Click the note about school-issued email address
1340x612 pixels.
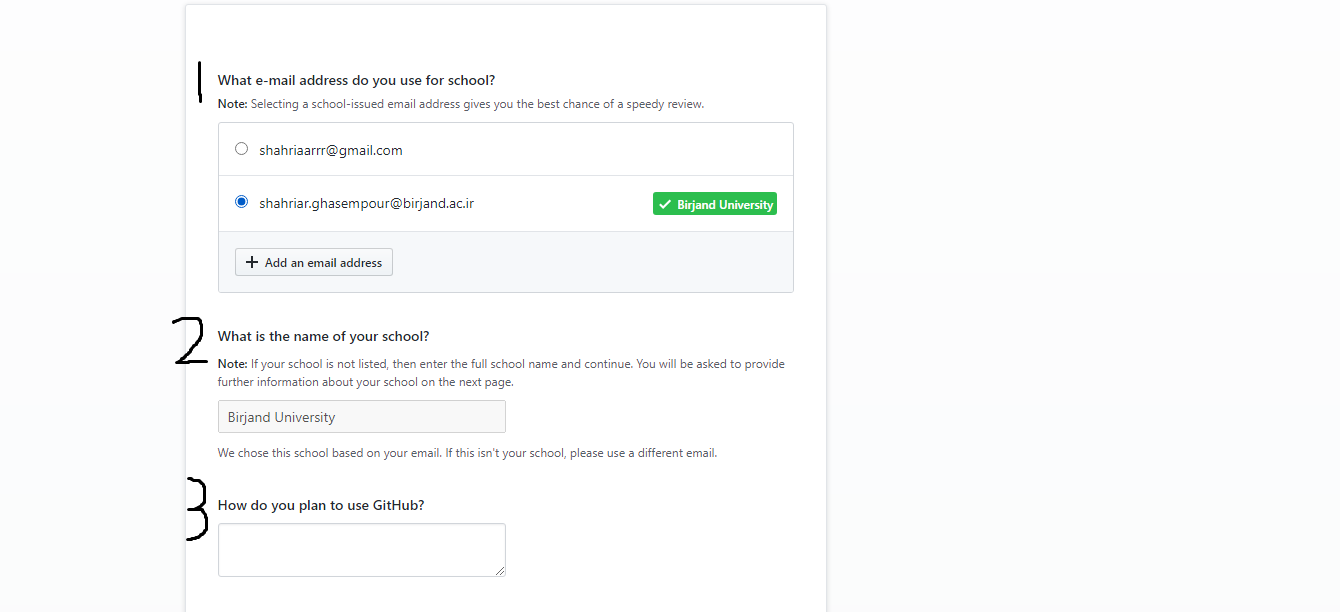click(461, 104)
